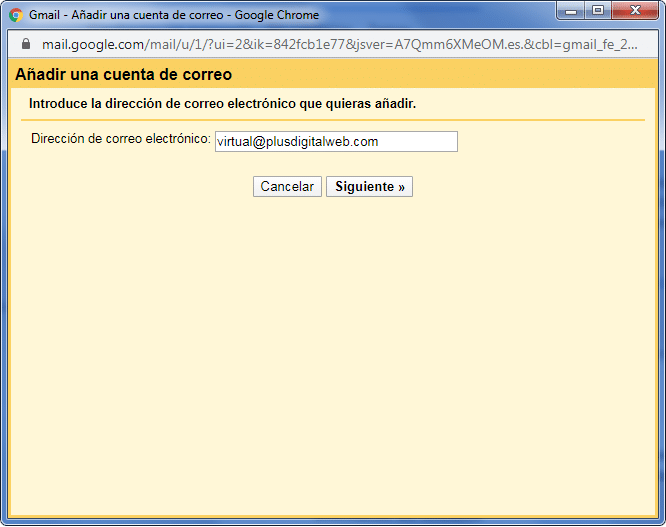
Task: Maximize the Gmail popup window
Action: pos(600,12)
